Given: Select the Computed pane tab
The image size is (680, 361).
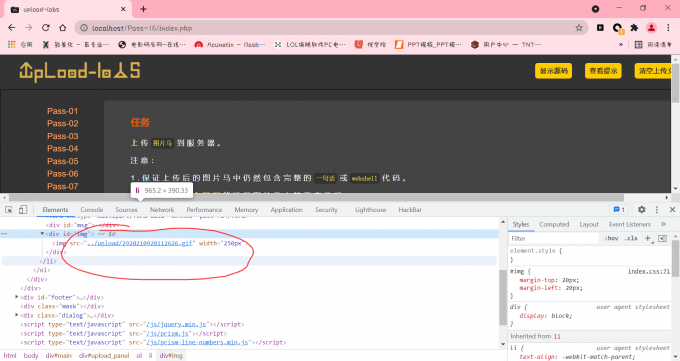Looking at the screenshot, I should click(x=554, y=224).
